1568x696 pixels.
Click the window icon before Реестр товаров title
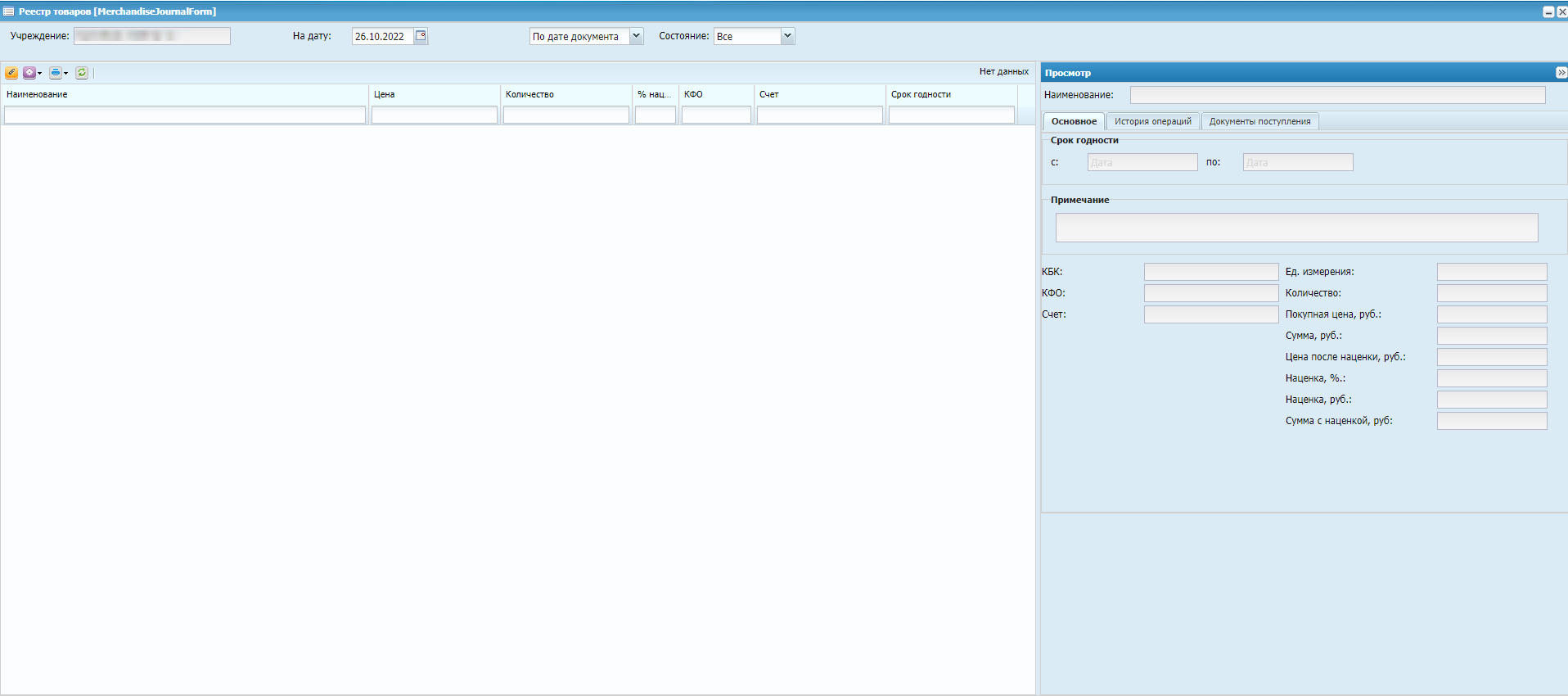[x=9, y=11]
